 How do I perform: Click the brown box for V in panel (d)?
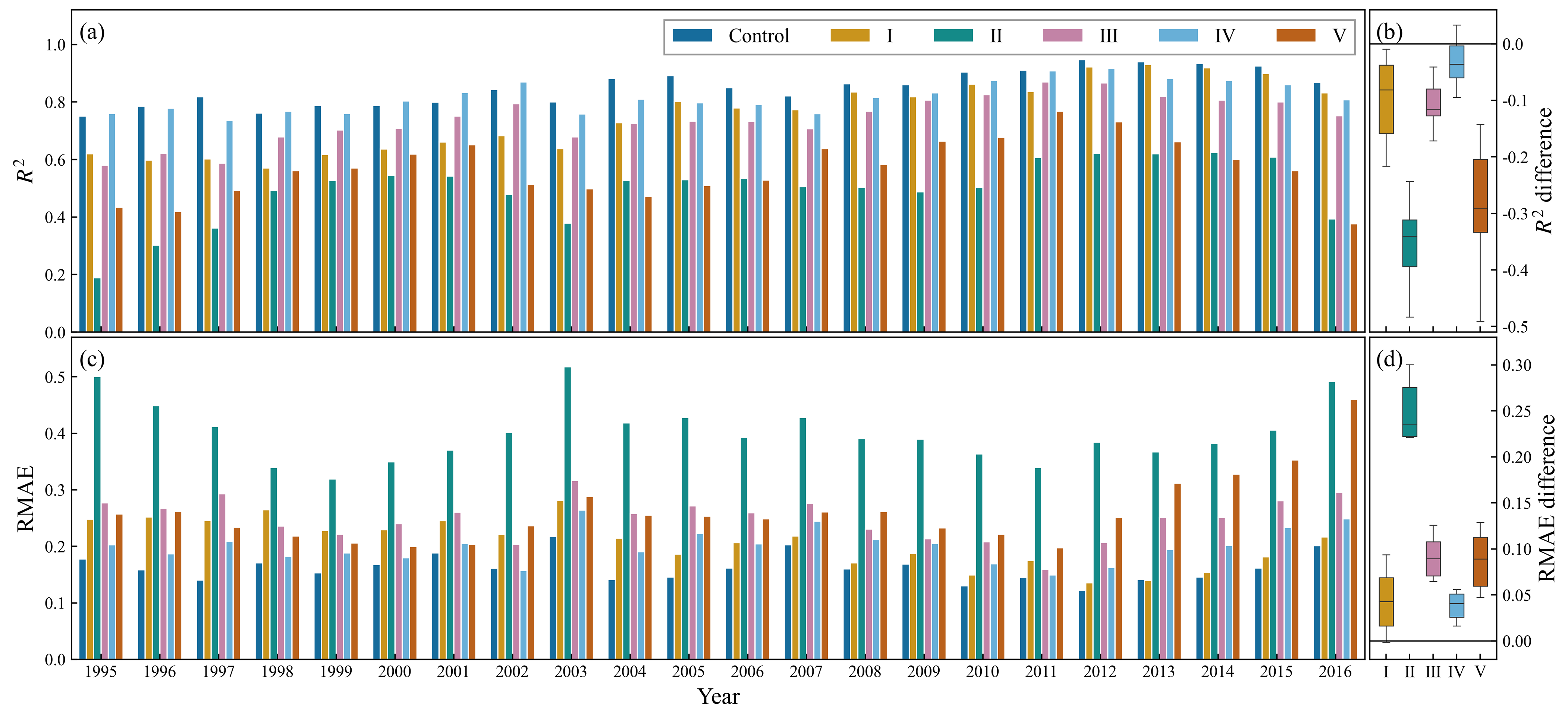[1480, 562]
